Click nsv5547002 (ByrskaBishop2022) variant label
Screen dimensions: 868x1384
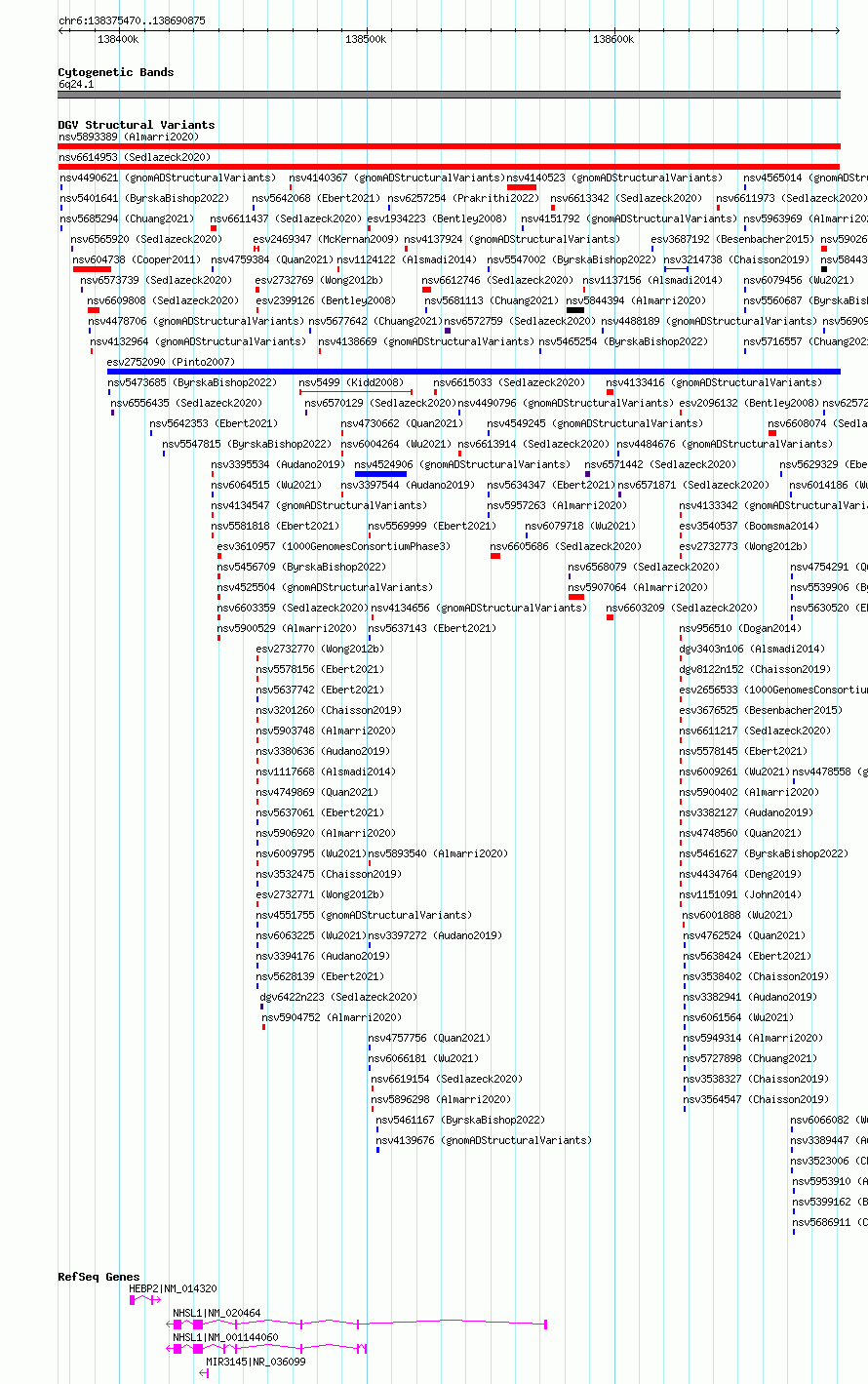coord(571,259)
